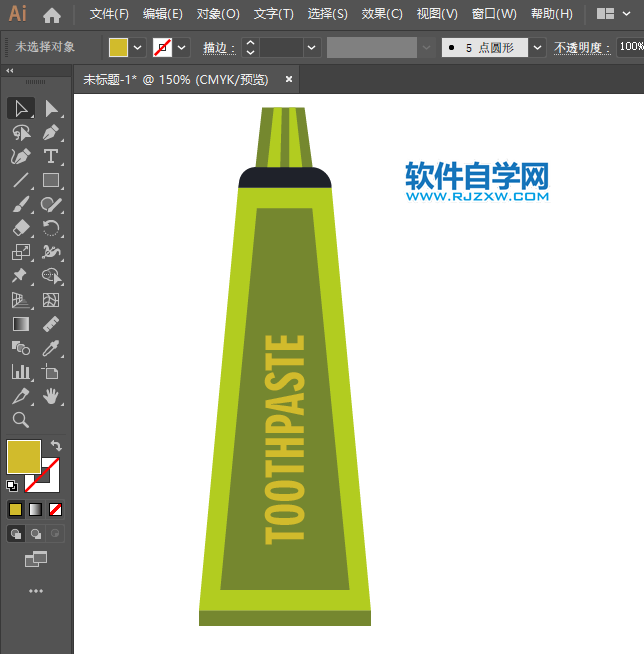Select the Rectangle tool
This screenshot has height=654, width=644.
click(x=51, y=181)
